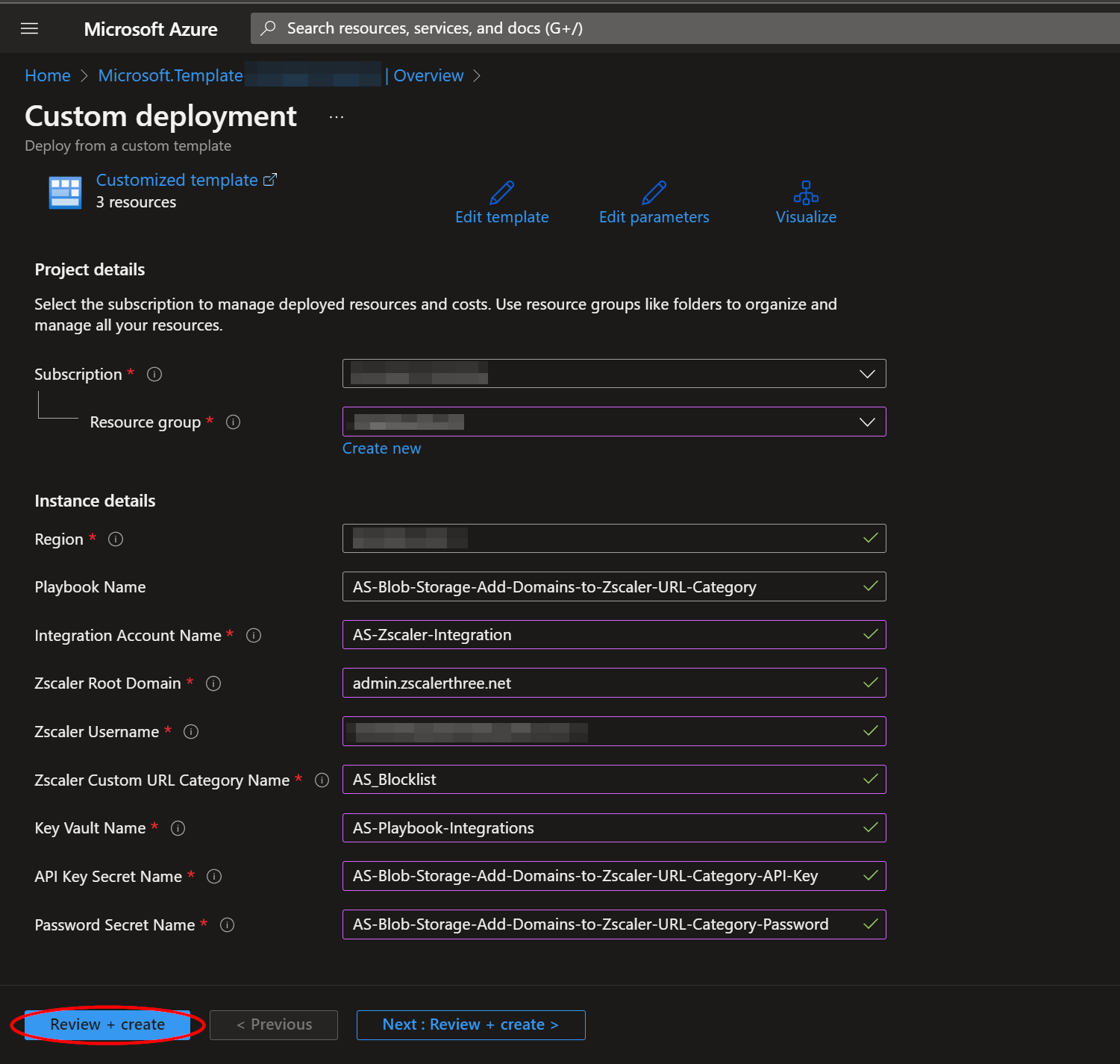Show info tooltip for API Key Secret Name
The height and width of the screenshot is (1064, 1120).
[x=214, y=877]
